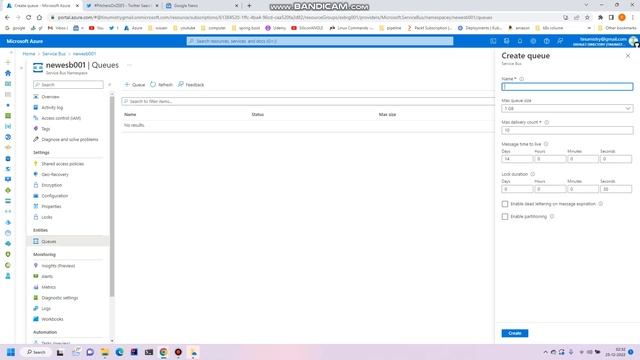Click Message time to live Days field
Viewport: 640px width, 360px height.
pyautogui.click(x=517, y=159)
